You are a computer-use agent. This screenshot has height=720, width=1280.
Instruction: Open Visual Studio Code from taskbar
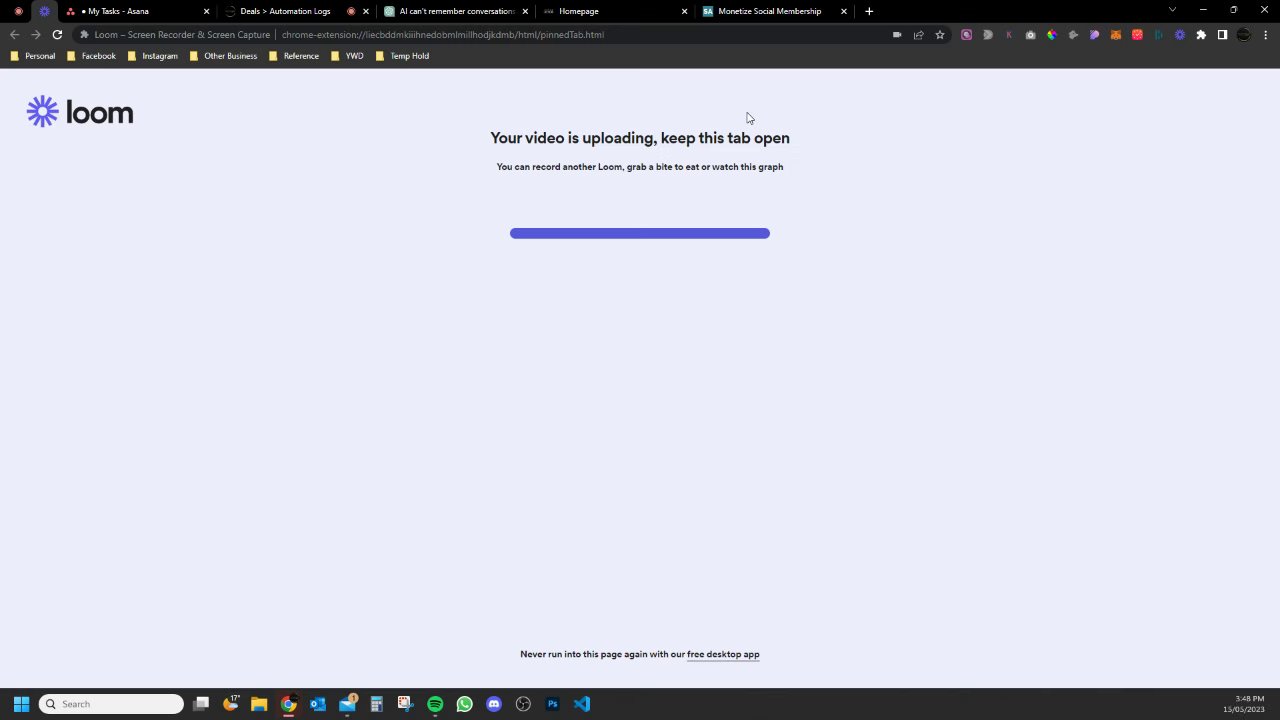582,704
